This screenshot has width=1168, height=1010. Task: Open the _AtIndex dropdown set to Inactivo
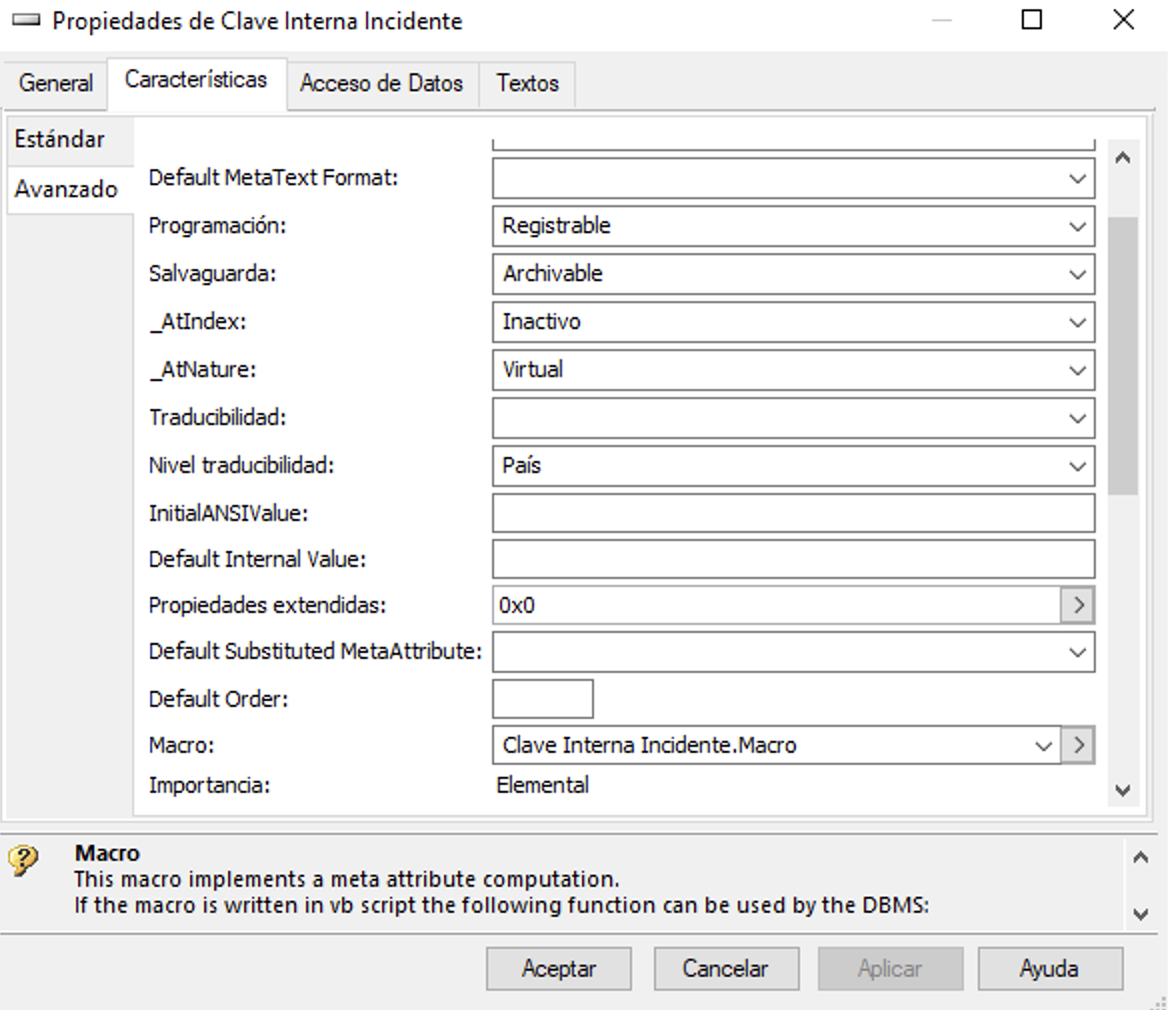[x=1077, y=323]
